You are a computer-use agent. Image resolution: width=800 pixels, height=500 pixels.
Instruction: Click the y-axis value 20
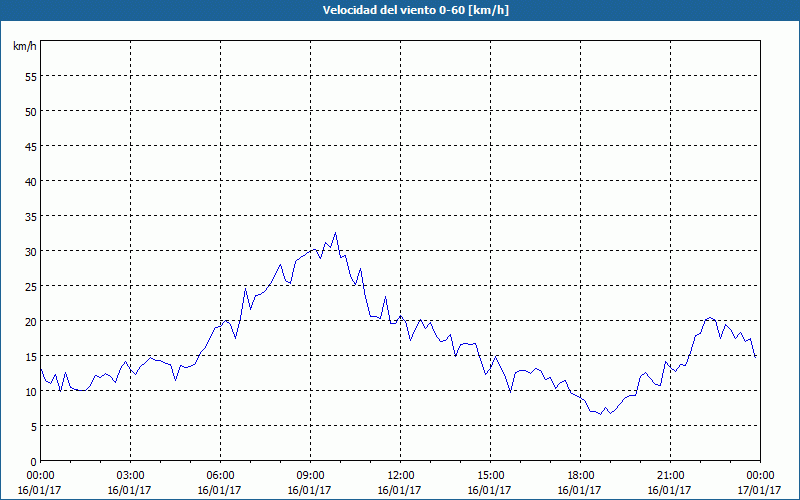[x=31, y=321]
